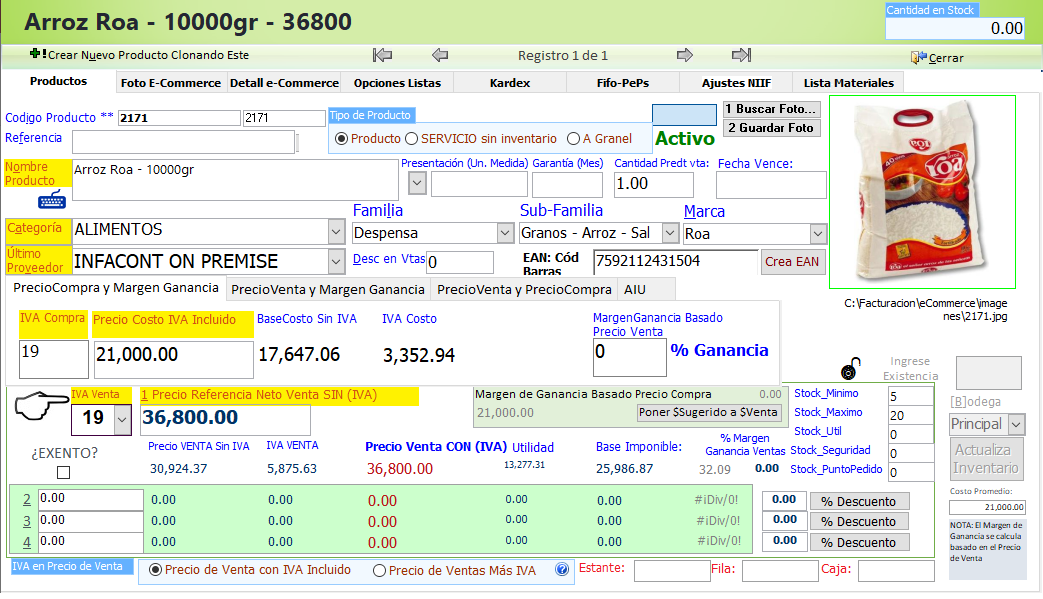Click the Desc en Vtas link
Image resolution: width=1043 pixels, height=599 pixels.
tap(388, 259)
